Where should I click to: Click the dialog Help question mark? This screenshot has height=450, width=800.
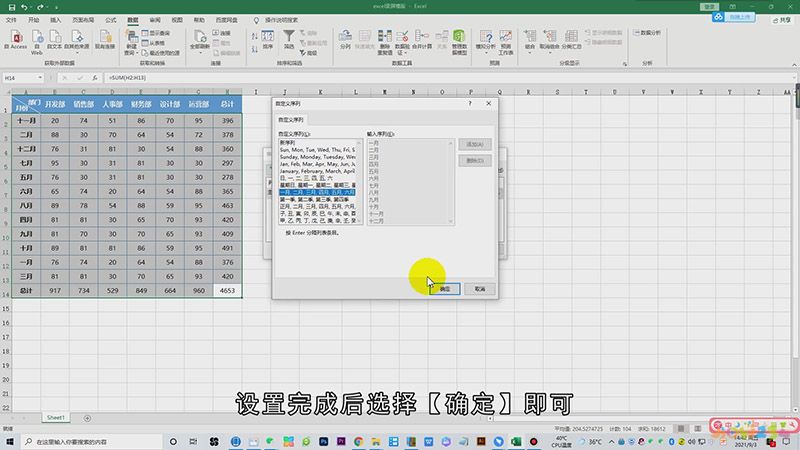point(470,103)
